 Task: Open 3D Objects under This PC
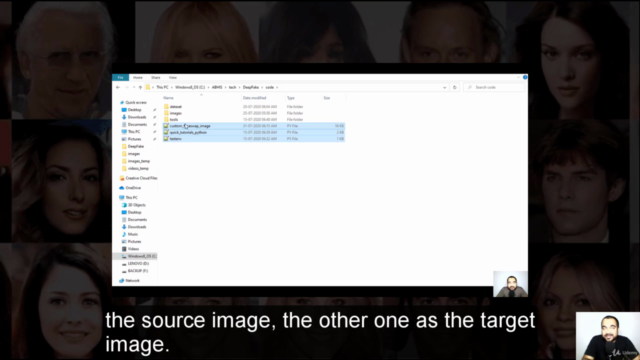pos(136,205)
